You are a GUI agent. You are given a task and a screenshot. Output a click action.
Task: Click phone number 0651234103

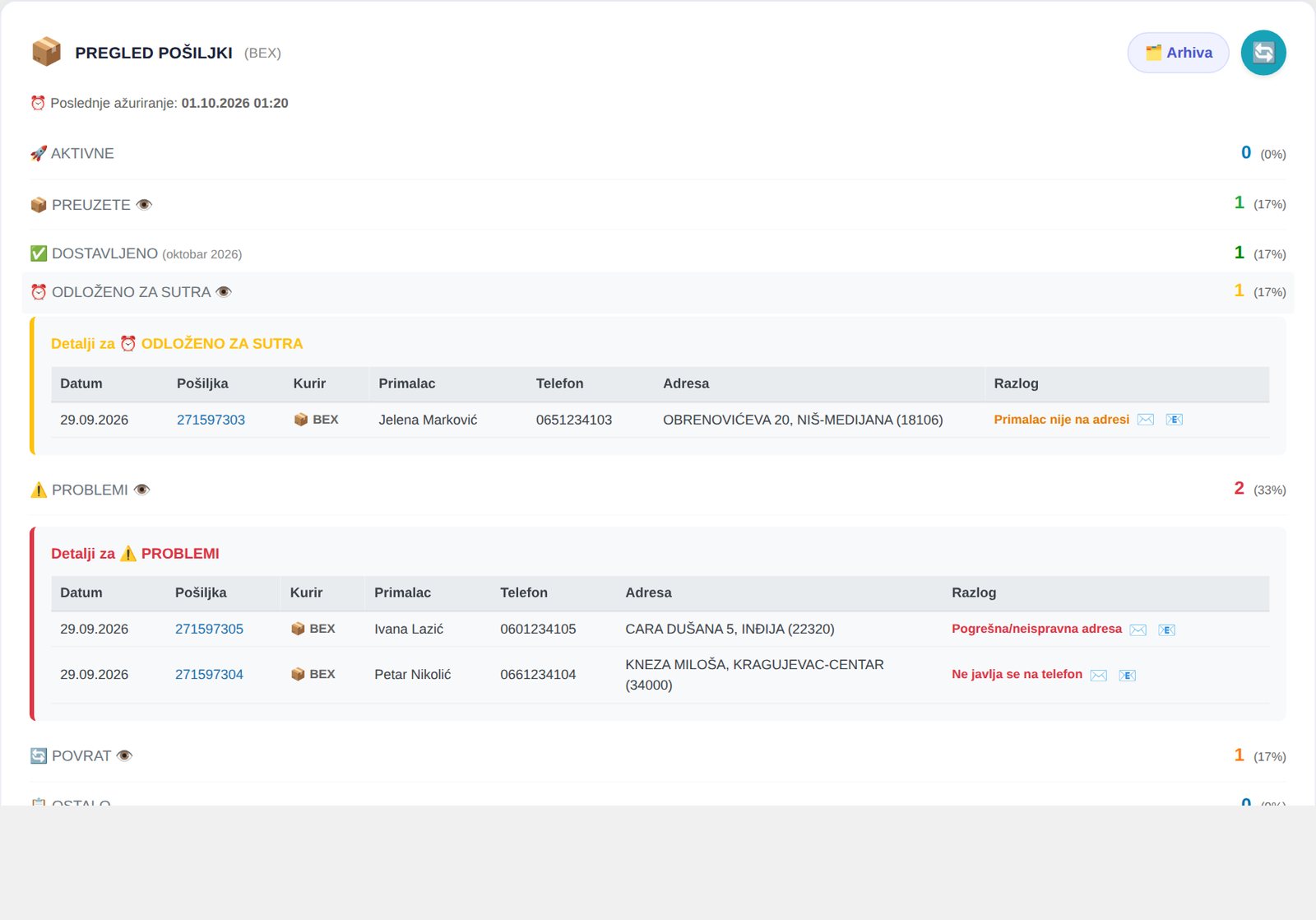[574, 420]
